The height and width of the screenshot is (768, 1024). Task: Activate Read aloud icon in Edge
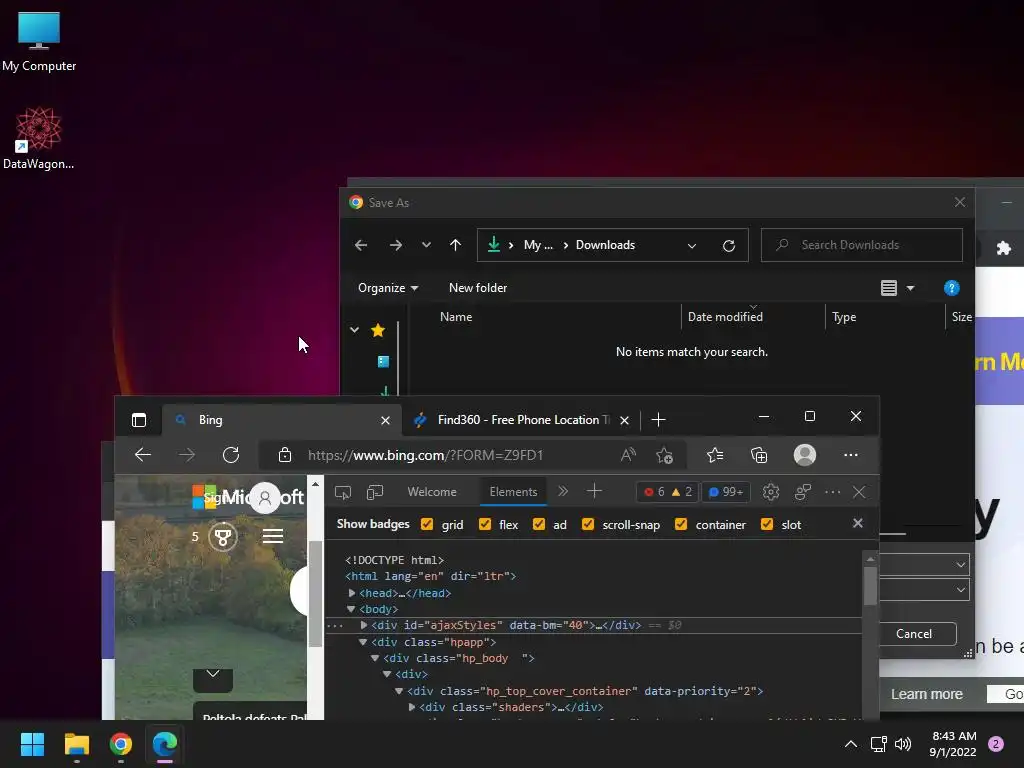tap(628, 455)
